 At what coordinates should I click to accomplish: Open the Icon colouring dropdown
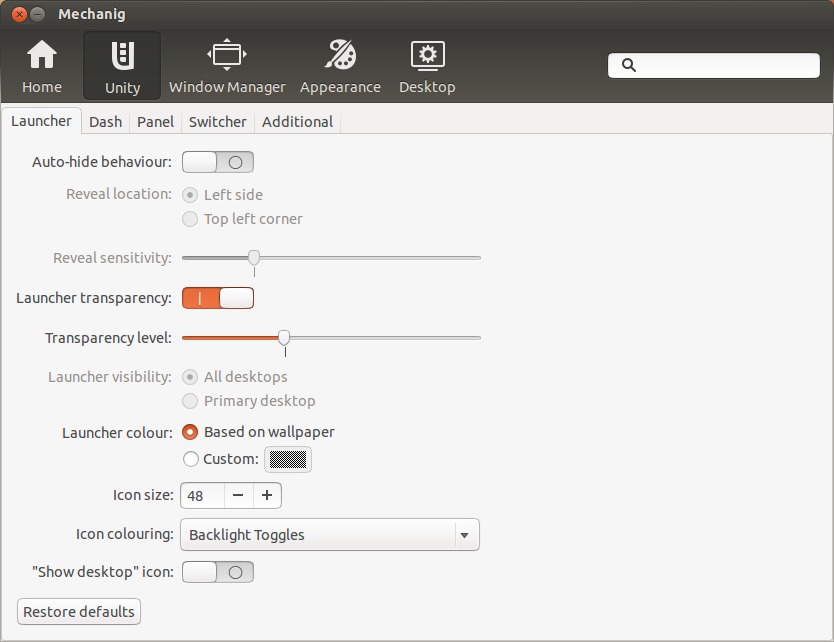[x=330, y=535]
